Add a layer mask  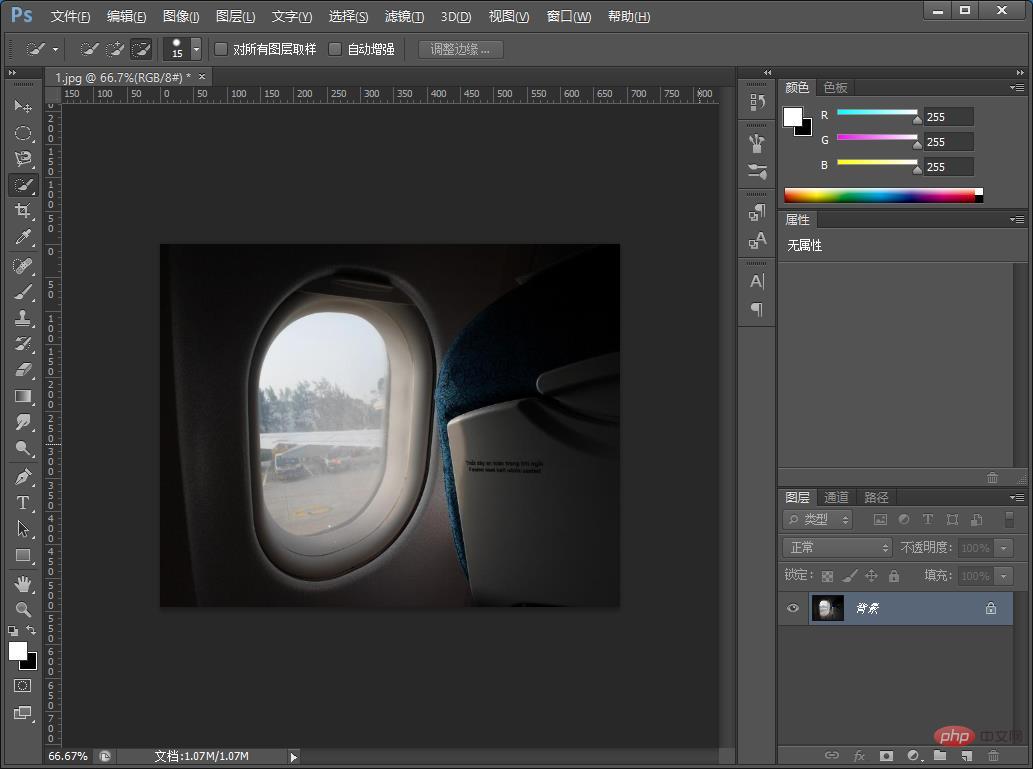886,756
